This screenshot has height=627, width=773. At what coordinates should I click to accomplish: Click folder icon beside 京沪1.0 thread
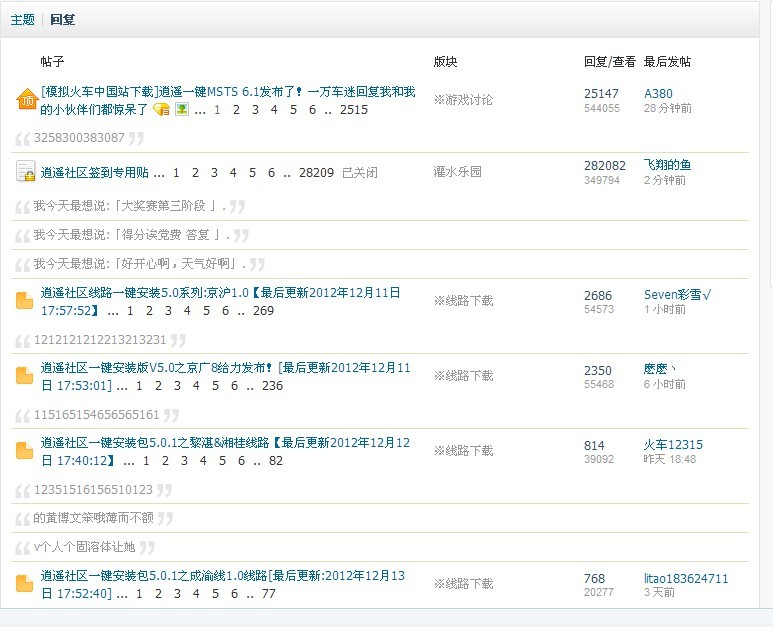coord(25,301)
